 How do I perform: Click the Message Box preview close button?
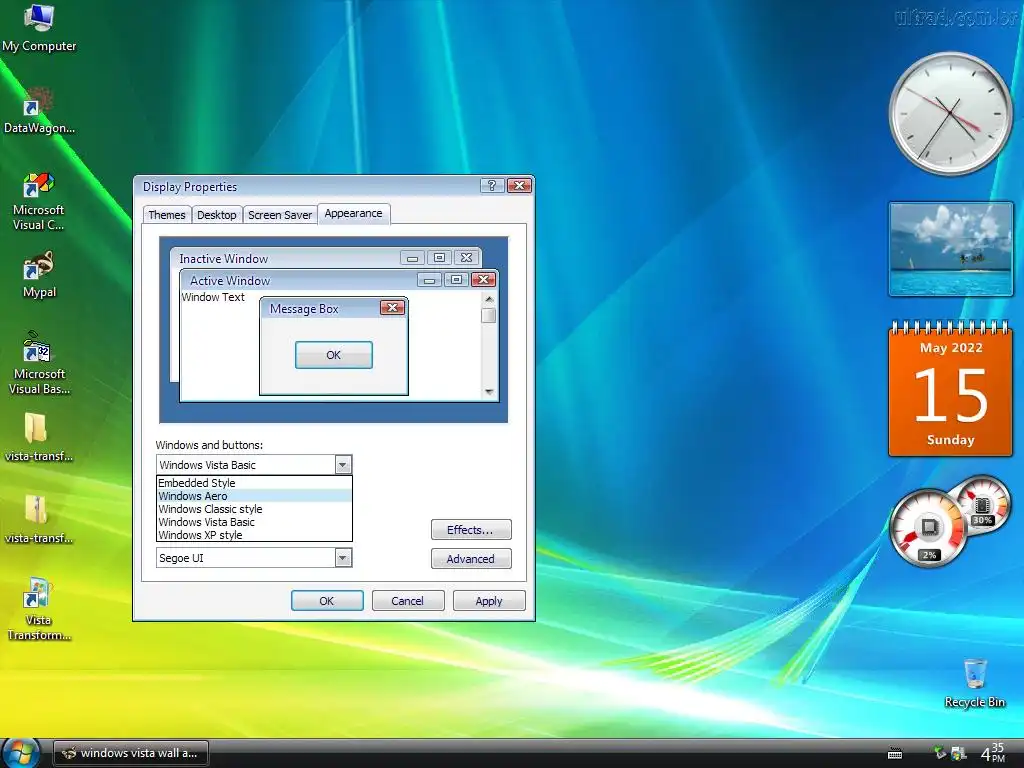tap(392, 308)
